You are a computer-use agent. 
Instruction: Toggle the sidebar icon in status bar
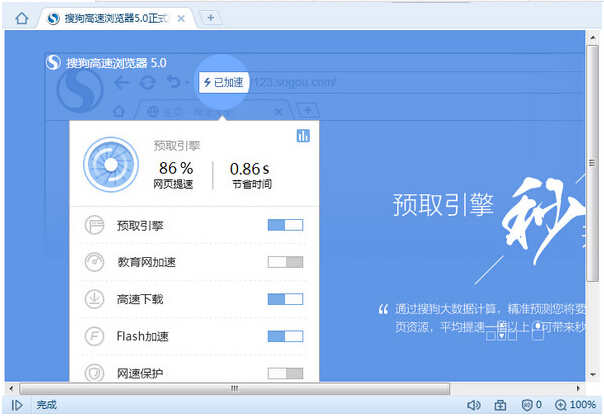coord(17,405)
